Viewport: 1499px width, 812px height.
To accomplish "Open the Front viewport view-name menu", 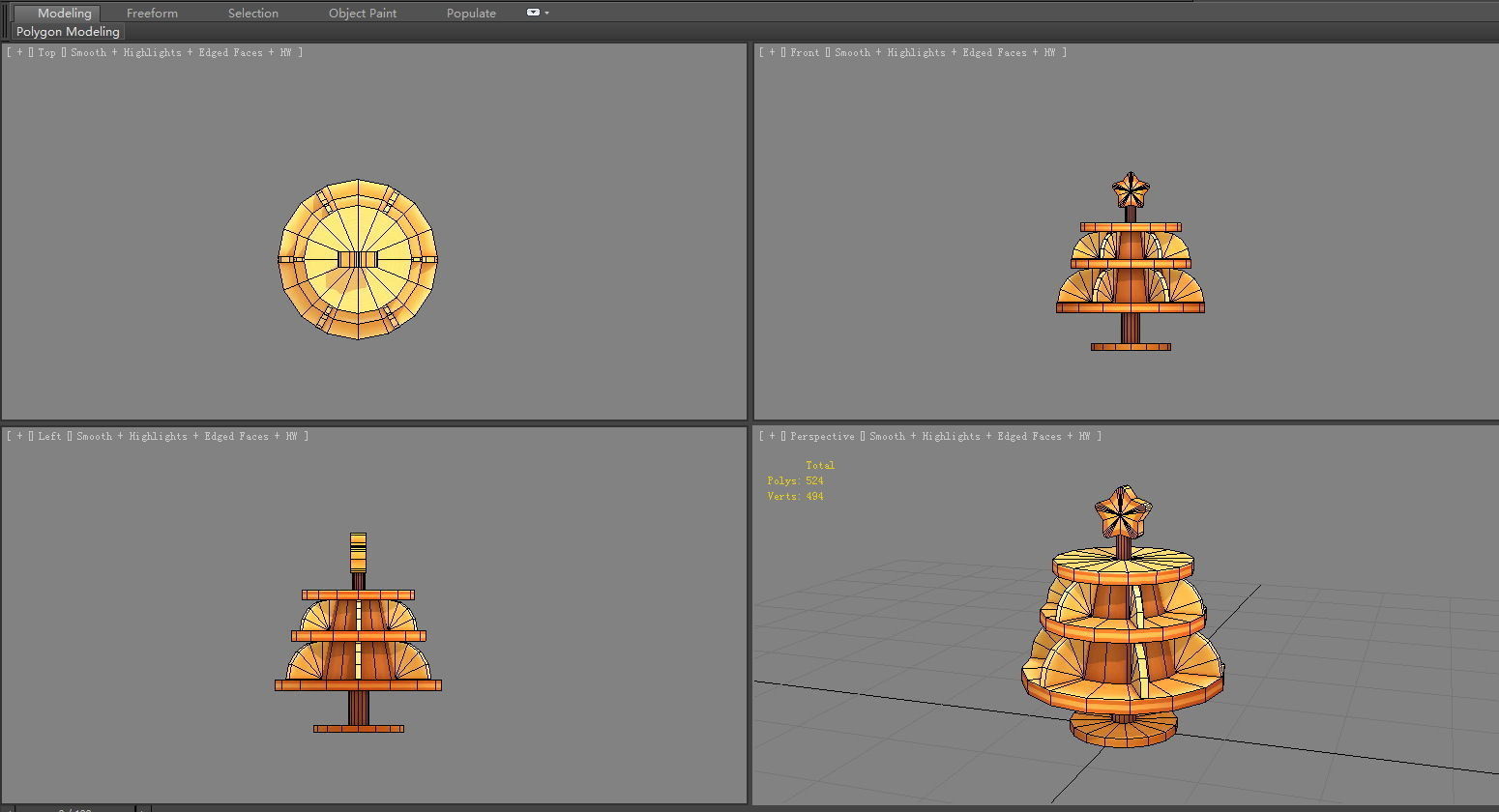I will click(805, 52).
